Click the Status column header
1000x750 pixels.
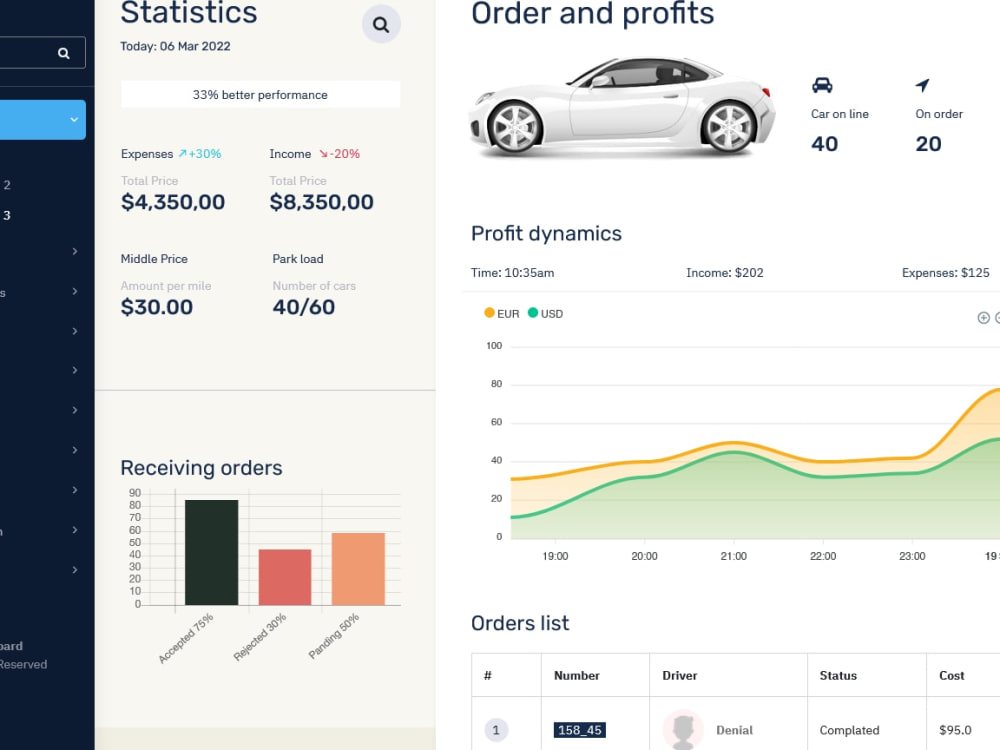[x=838, y=675]
